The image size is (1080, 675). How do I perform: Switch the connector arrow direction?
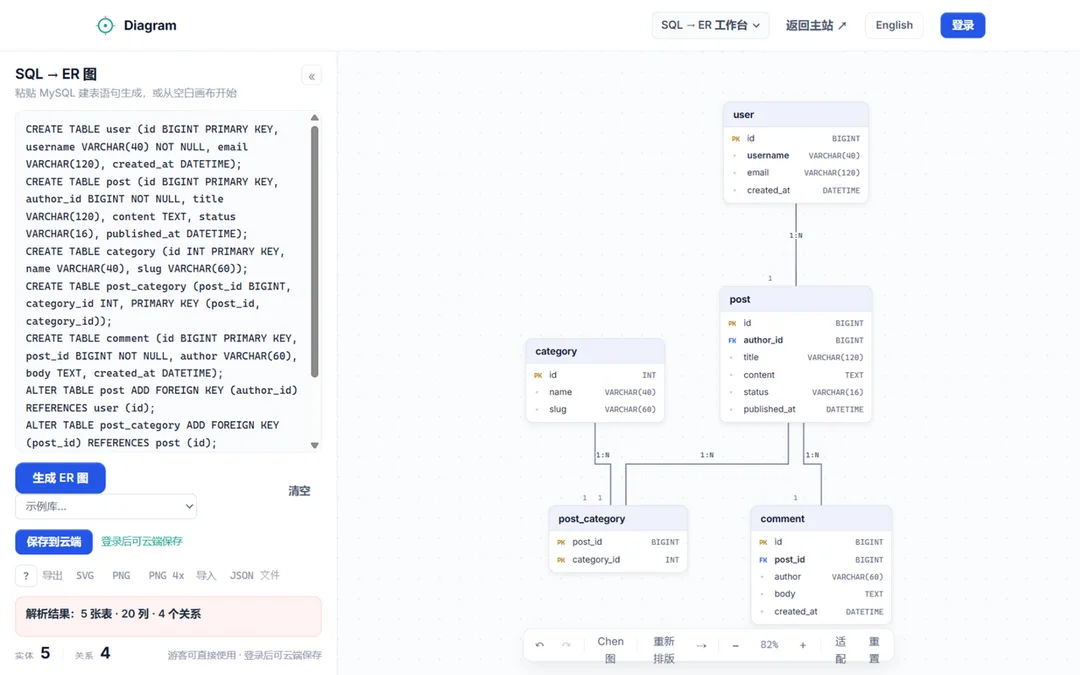tap(701, 645)
